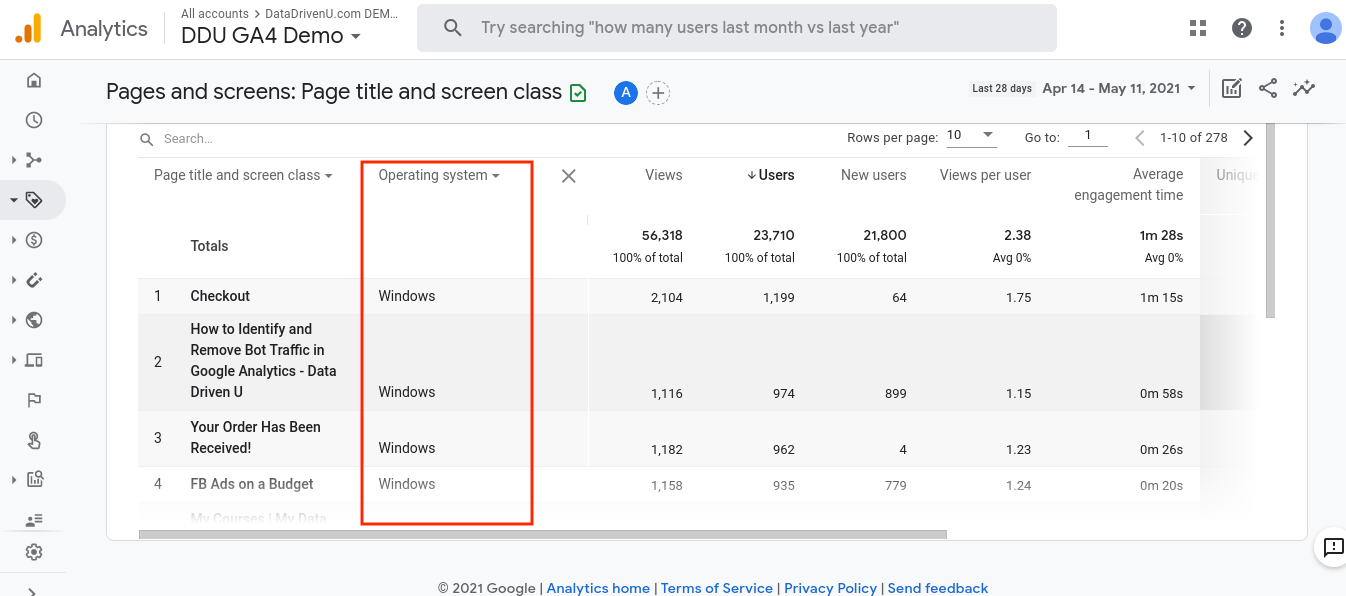Add a comparison with the plus icon

click(657, 93)
